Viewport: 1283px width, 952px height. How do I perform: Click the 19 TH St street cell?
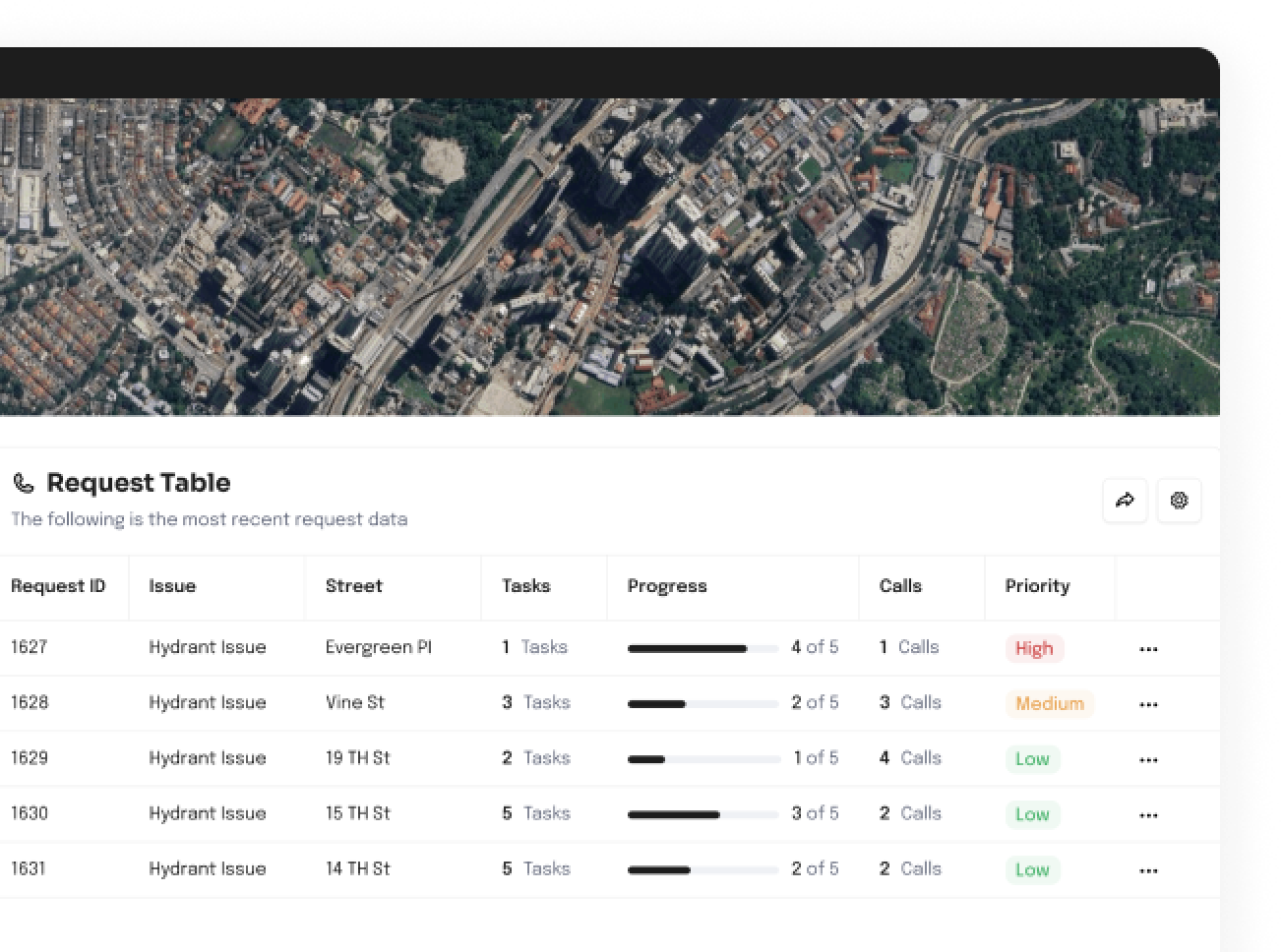[358, 758]
